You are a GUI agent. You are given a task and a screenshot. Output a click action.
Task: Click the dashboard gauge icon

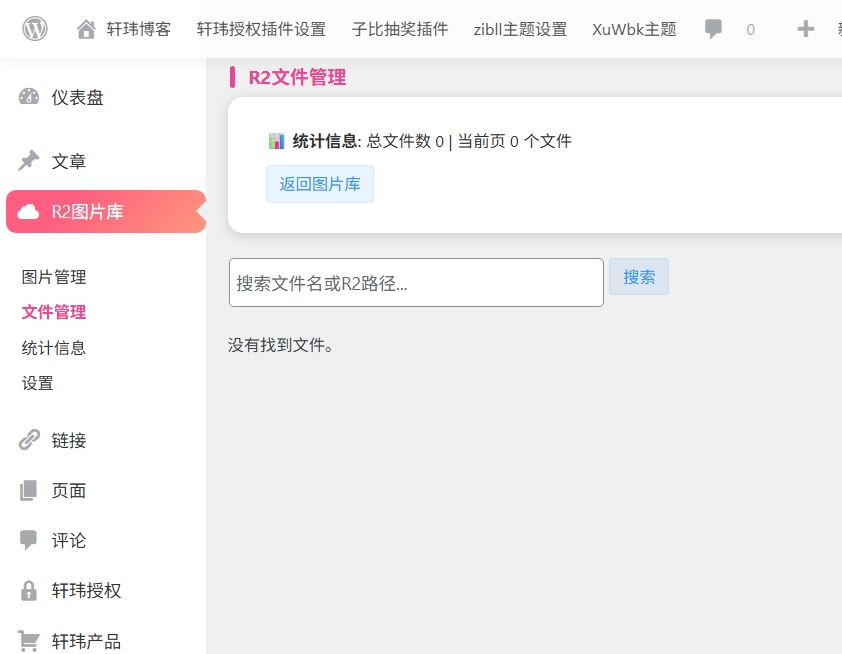(29, 97)
